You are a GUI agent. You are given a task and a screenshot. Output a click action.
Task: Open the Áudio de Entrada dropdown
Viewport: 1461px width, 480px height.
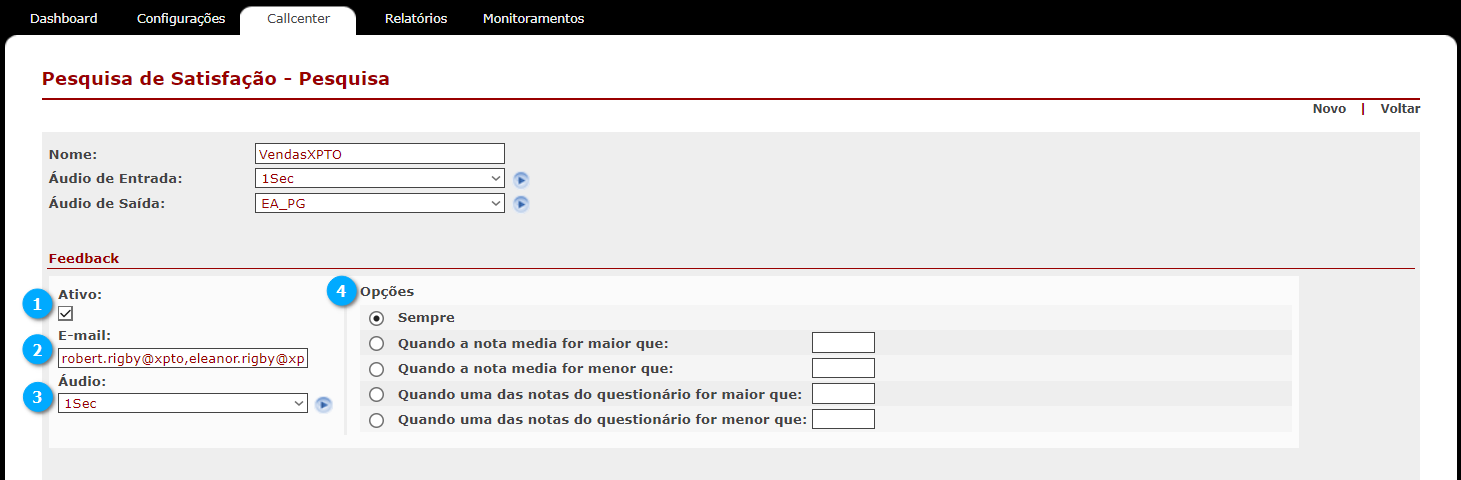pyautogui.click(x=380, y=178)
